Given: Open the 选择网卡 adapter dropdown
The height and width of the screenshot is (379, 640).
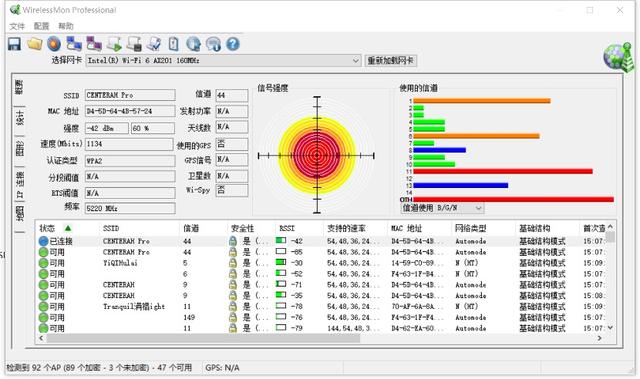Looking at the screenshot, I should tap(355, 61).
